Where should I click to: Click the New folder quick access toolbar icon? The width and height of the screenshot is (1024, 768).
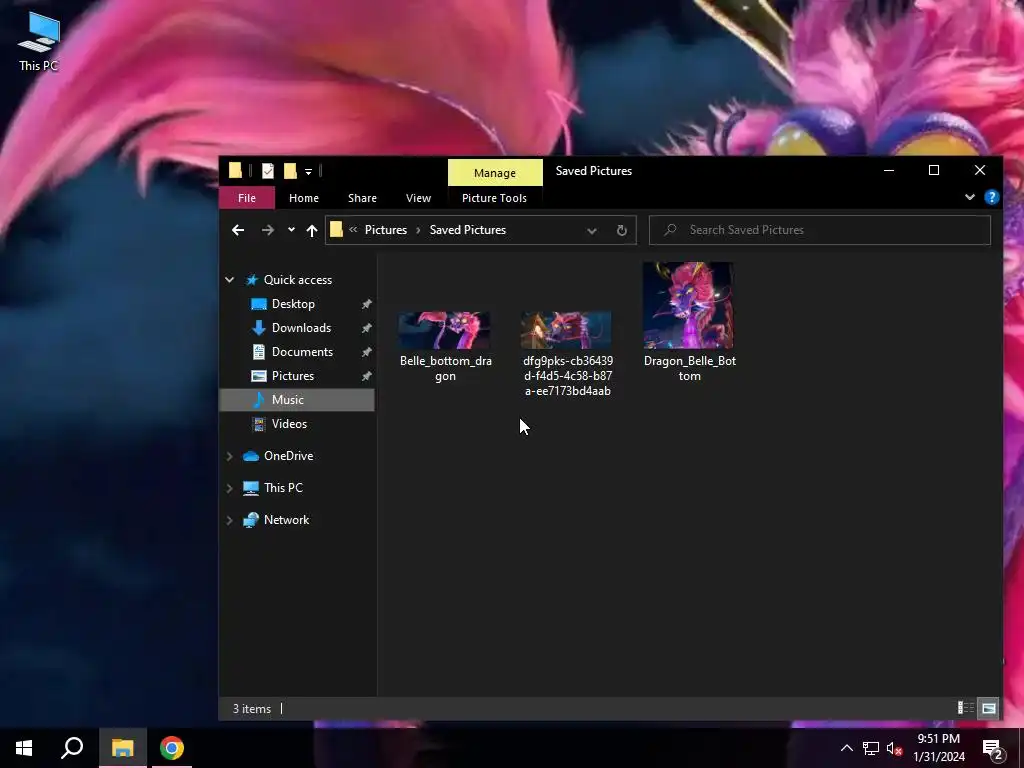click(290, 171)
